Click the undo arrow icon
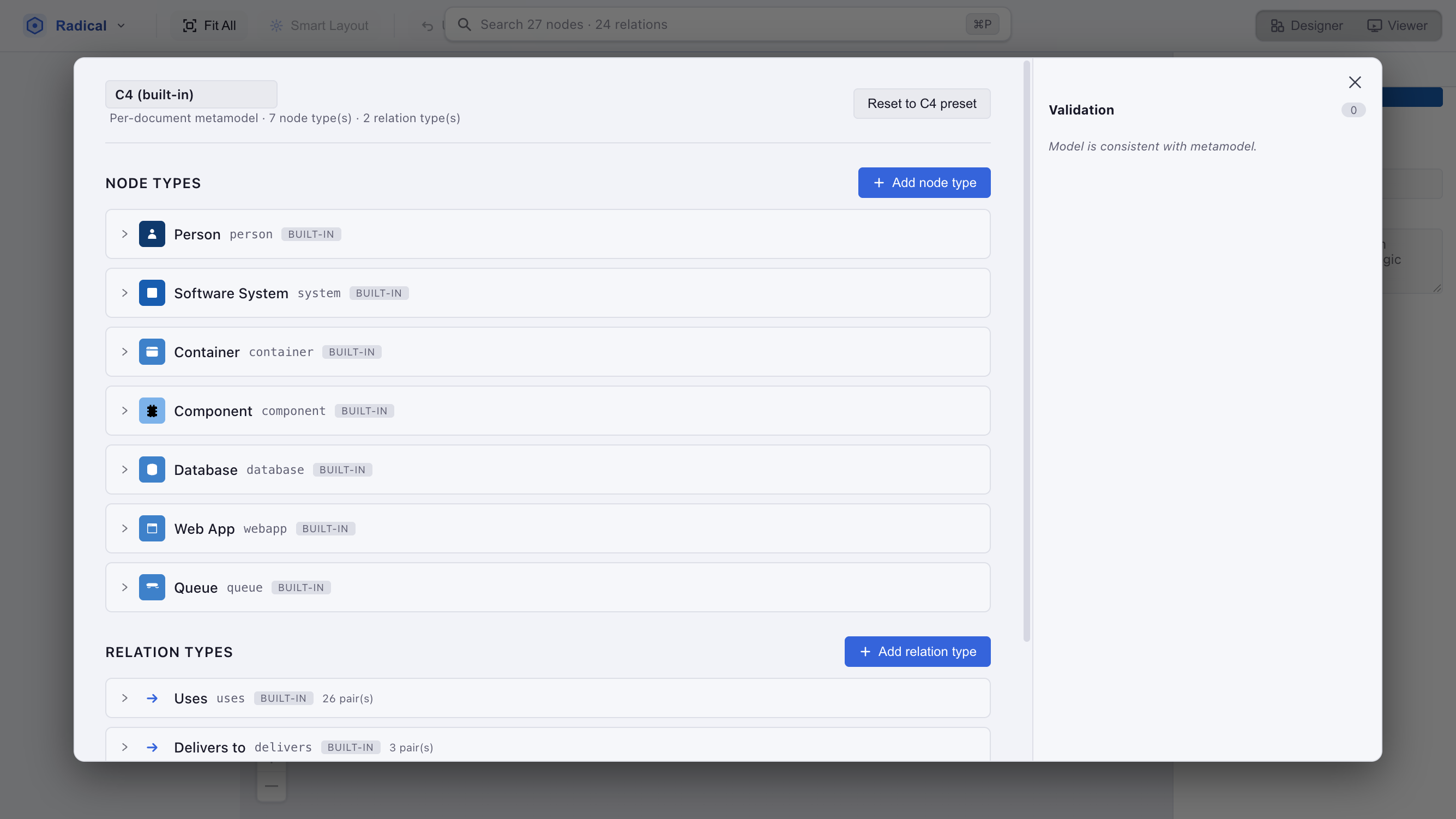 (x=428, y=26)
